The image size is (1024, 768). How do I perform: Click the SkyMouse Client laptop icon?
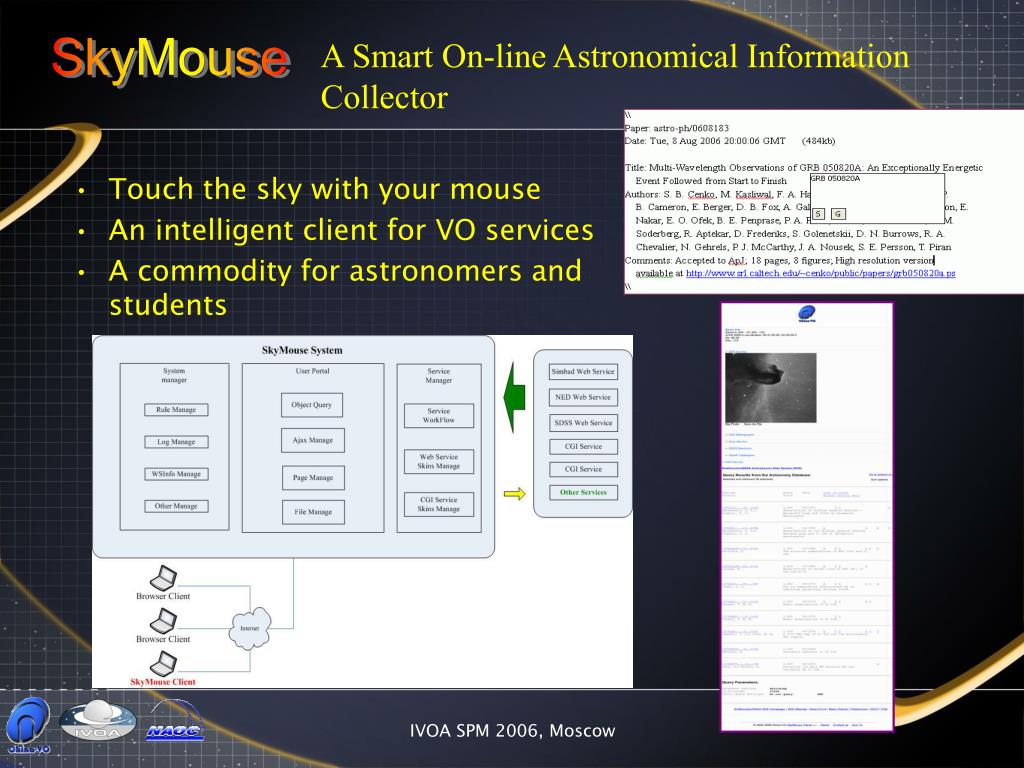(x=163, y=664)
